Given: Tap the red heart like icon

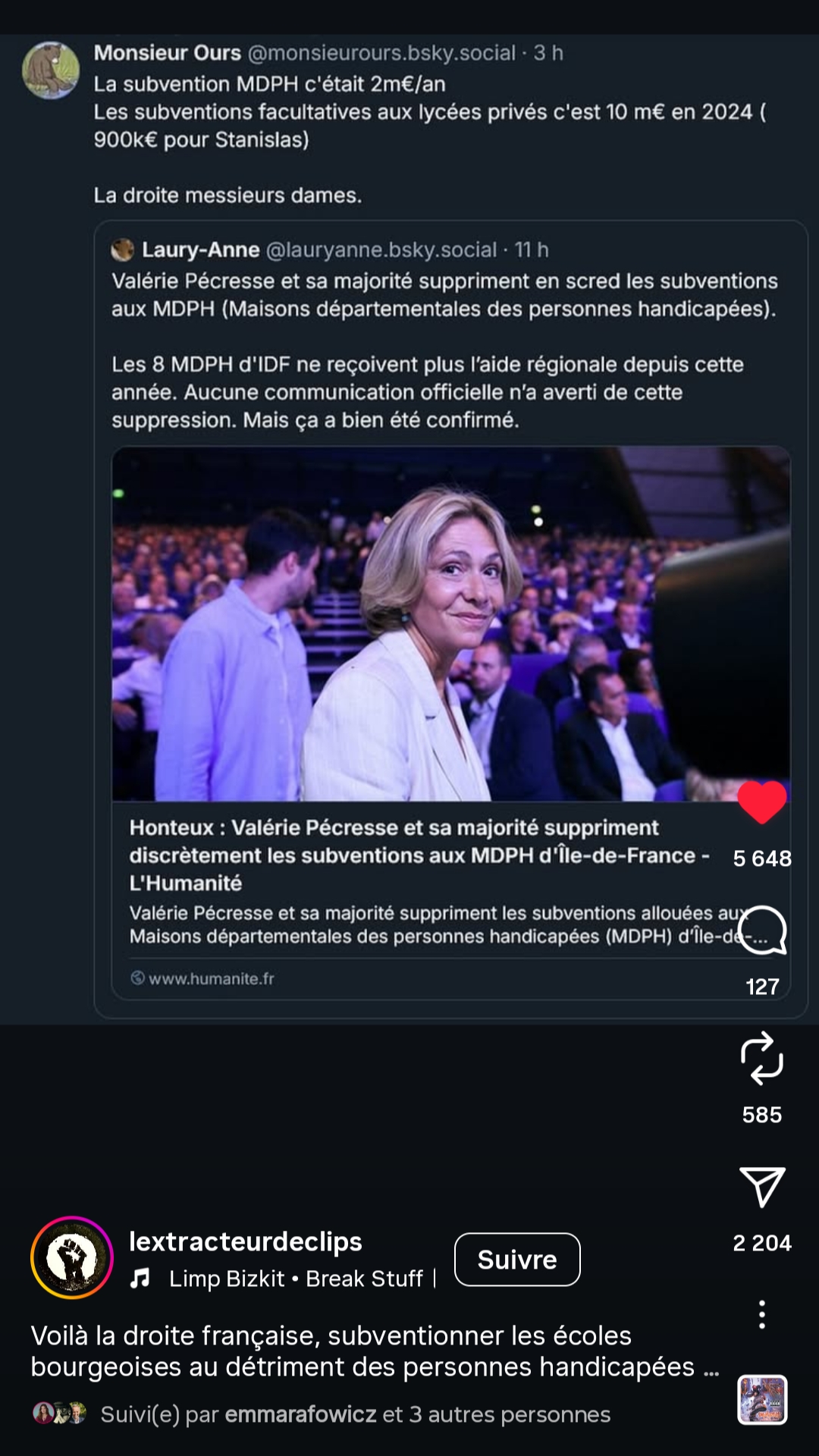Looking at the screenshot, I should point(761,802).
